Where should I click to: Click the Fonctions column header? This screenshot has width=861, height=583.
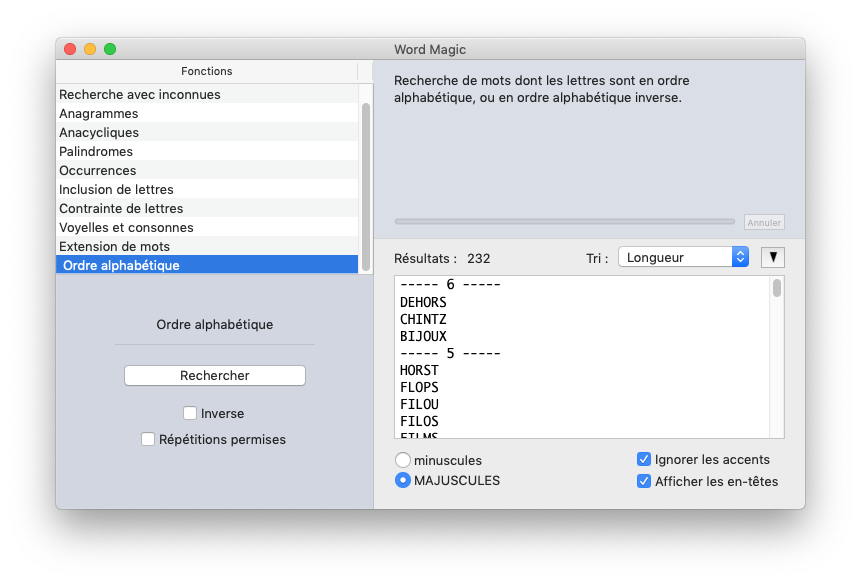[206, 72]
